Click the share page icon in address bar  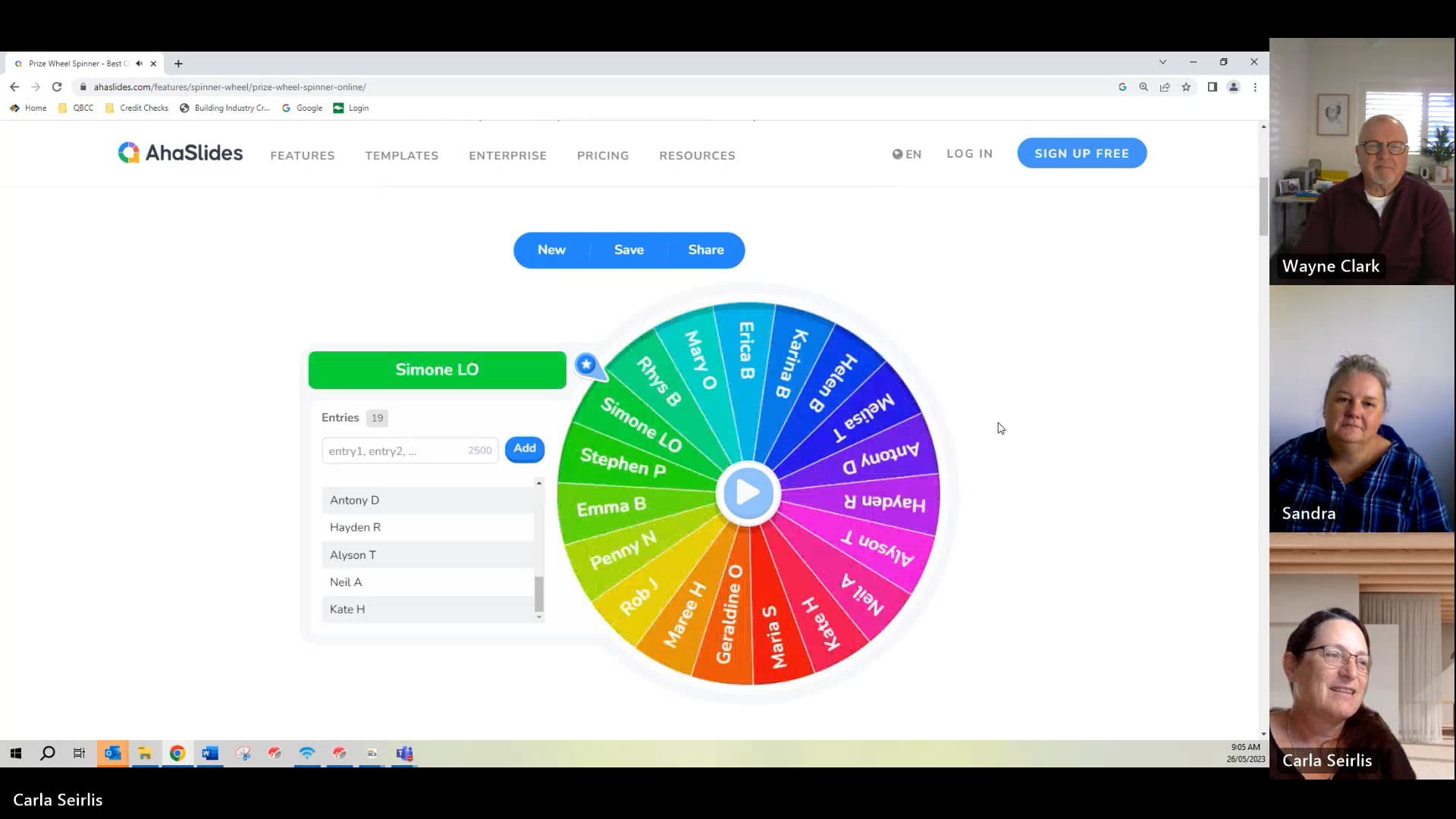click(1165, 87)
